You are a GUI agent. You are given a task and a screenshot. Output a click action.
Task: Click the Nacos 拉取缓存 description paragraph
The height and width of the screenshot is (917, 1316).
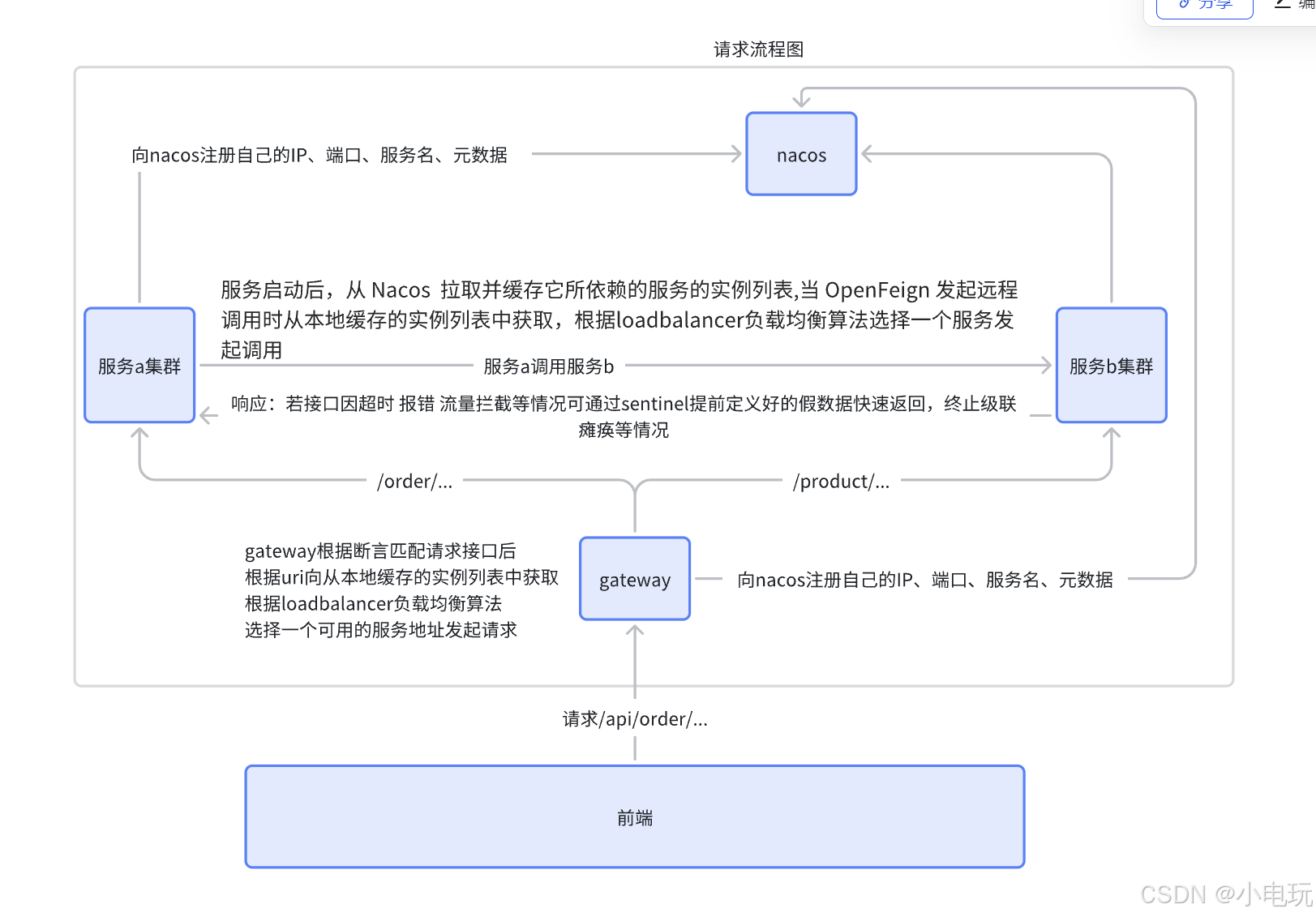619,319
